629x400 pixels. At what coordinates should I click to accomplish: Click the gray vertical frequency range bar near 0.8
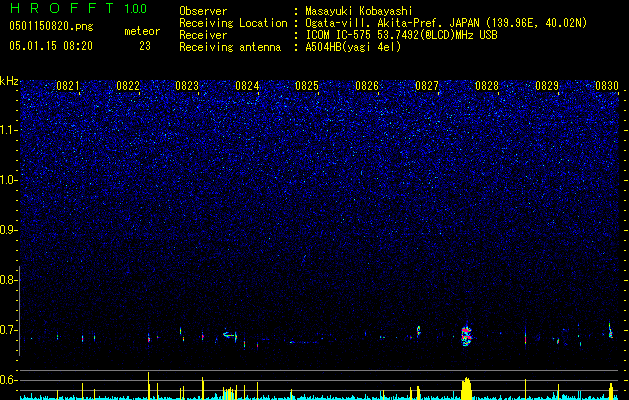coord(19,310)
